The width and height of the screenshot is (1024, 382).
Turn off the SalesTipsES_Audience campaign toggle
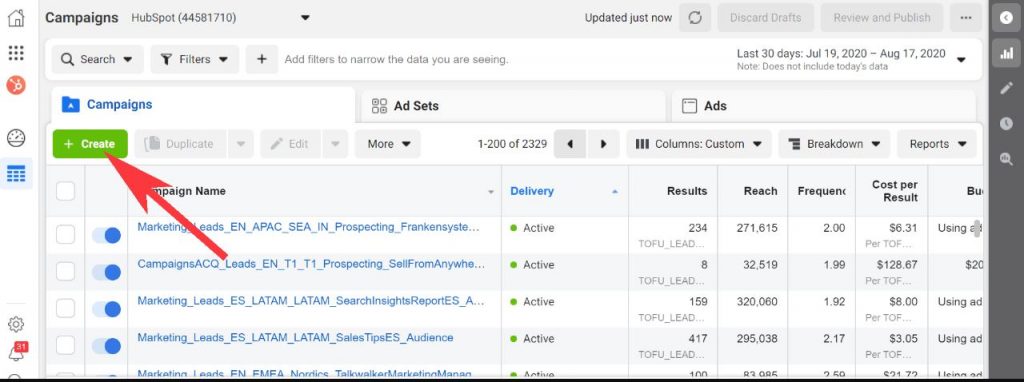[x=106, y=346]
